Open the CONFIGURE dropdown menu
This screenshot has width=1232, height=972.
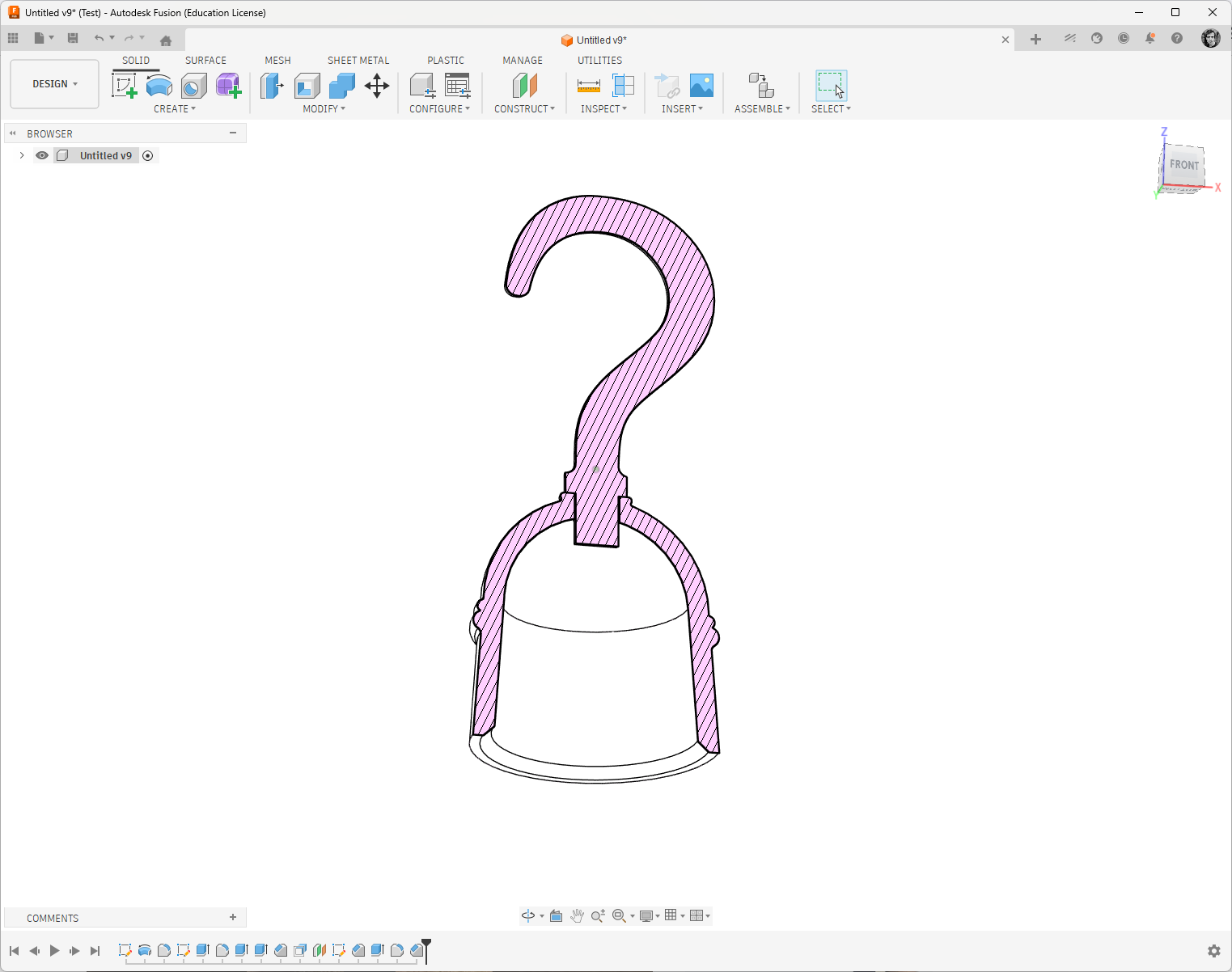(x=439, y=109)
